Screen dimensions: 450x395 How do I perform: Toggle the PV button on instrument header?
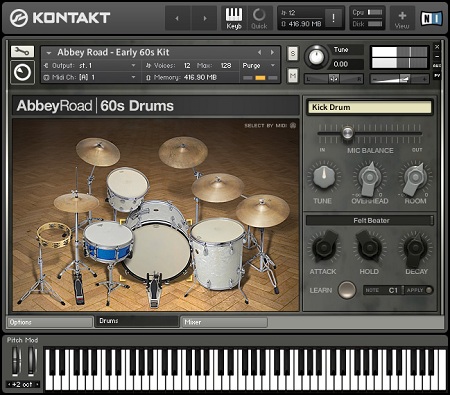pyautogui.click(x=437, y=76)
